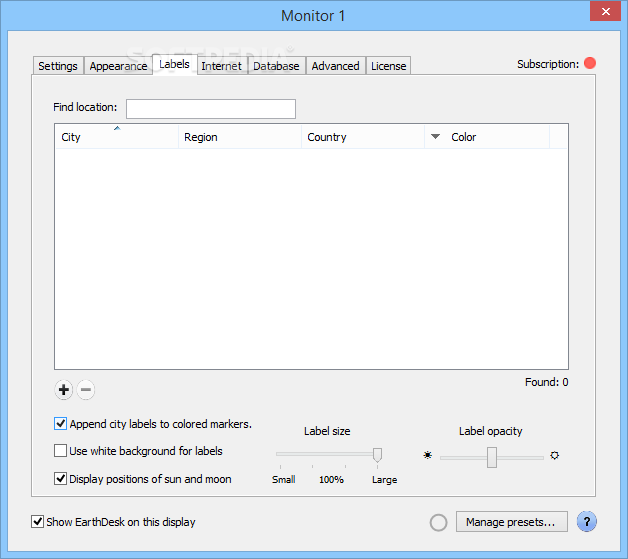
Task: Click the Label opacity slider handle
Action: (492, 457)
